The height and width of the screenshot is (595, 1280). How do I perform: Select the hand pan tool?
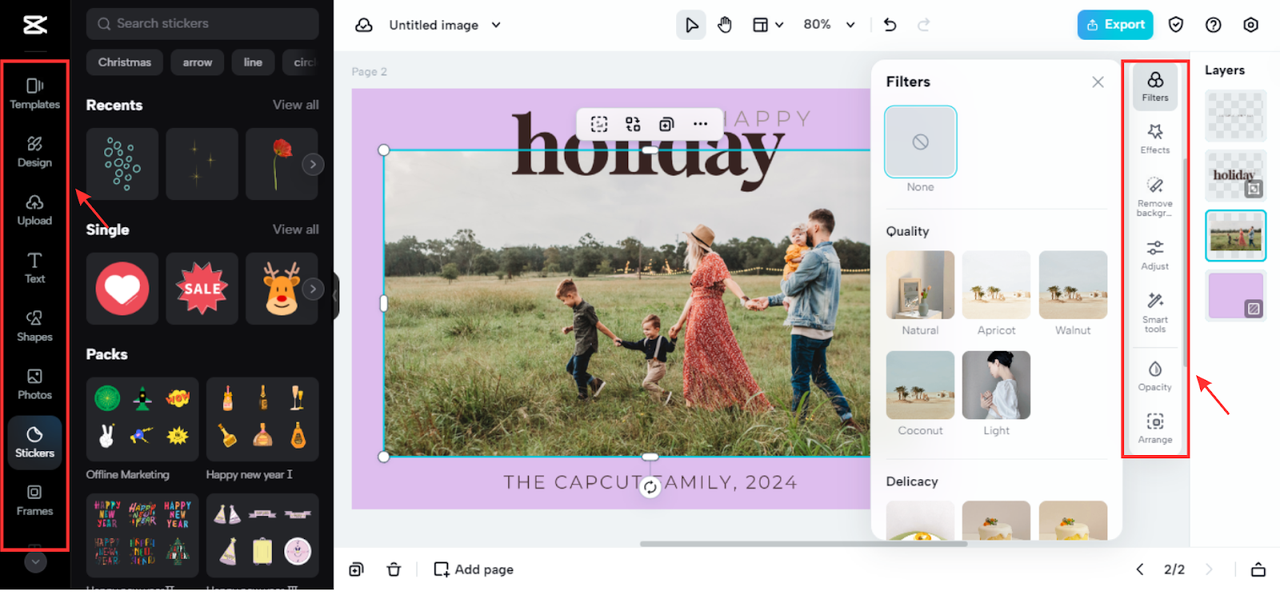tap(725, 25)
